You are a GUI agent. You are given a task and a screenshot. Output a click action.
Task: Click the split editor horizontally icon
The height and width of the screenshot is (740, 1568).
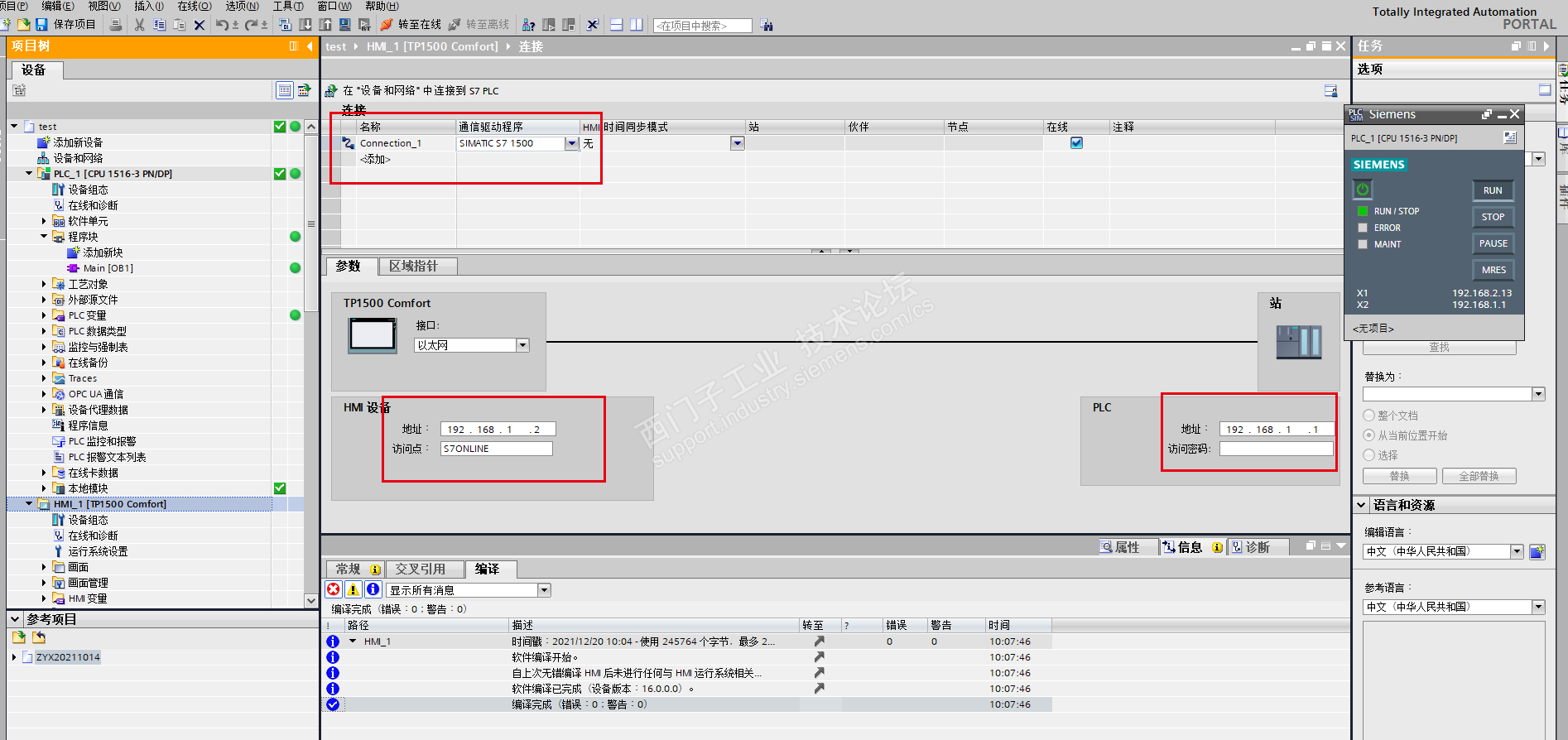click(617, 25)
